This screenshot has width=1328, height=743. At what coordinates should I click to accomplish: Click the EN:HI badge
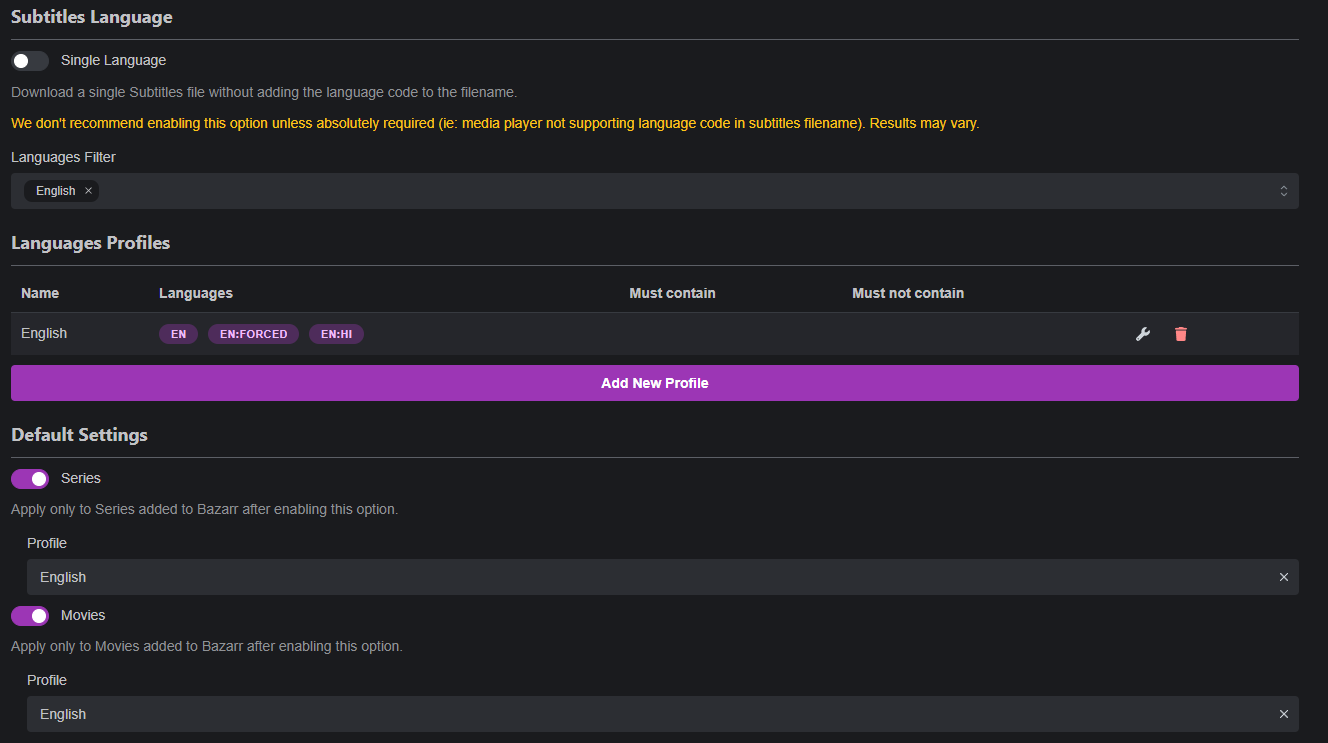pos(336,334)
